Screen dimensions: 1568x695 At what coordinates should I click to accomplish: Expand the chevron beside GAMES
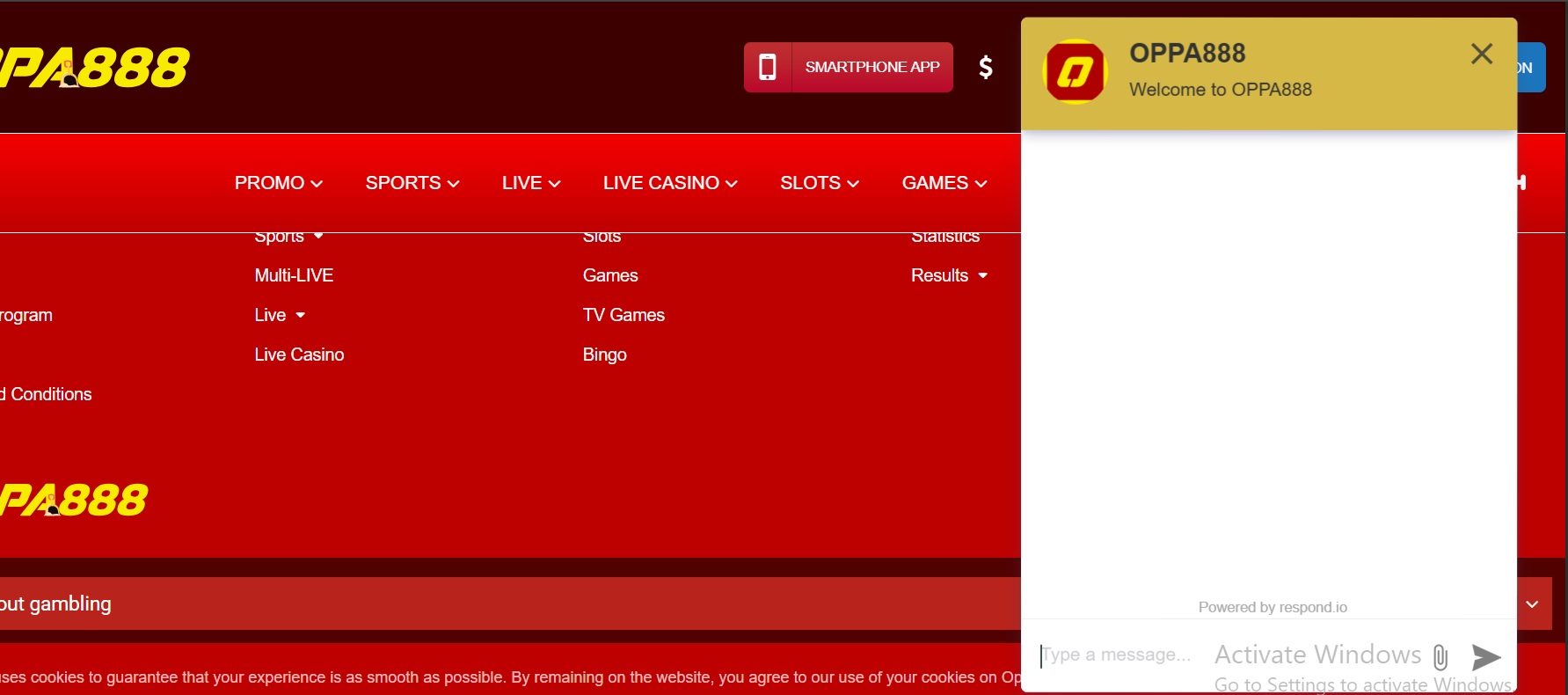981,184
